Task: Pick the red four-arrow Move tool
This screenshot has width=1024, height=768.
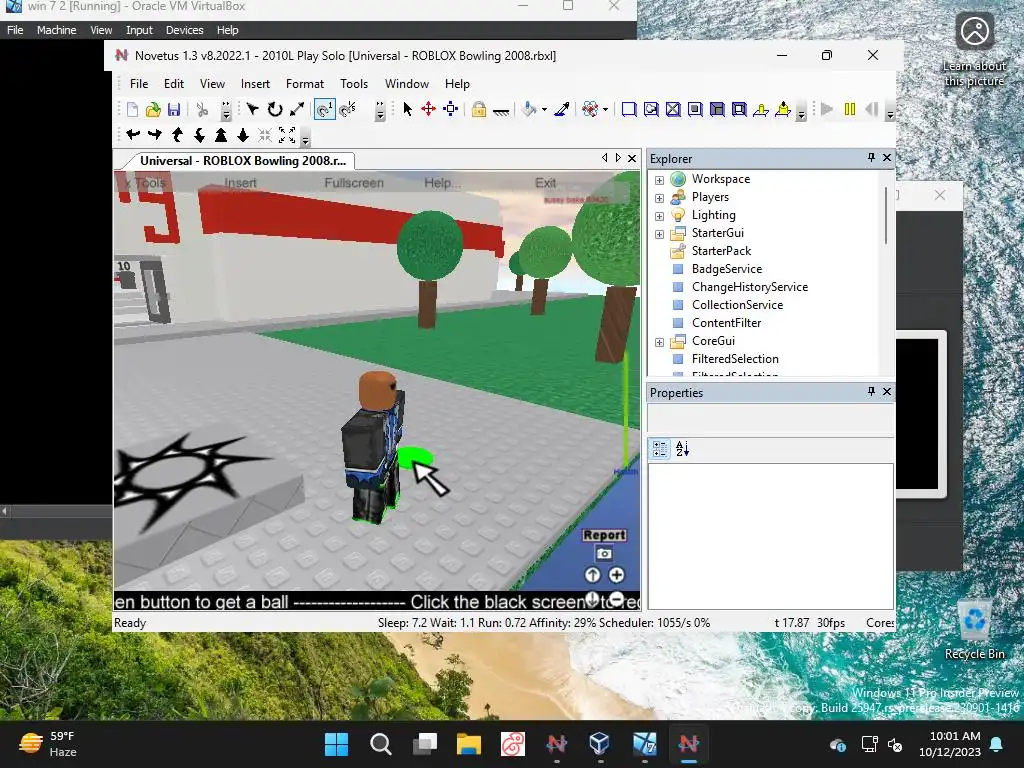Action: 428,109
